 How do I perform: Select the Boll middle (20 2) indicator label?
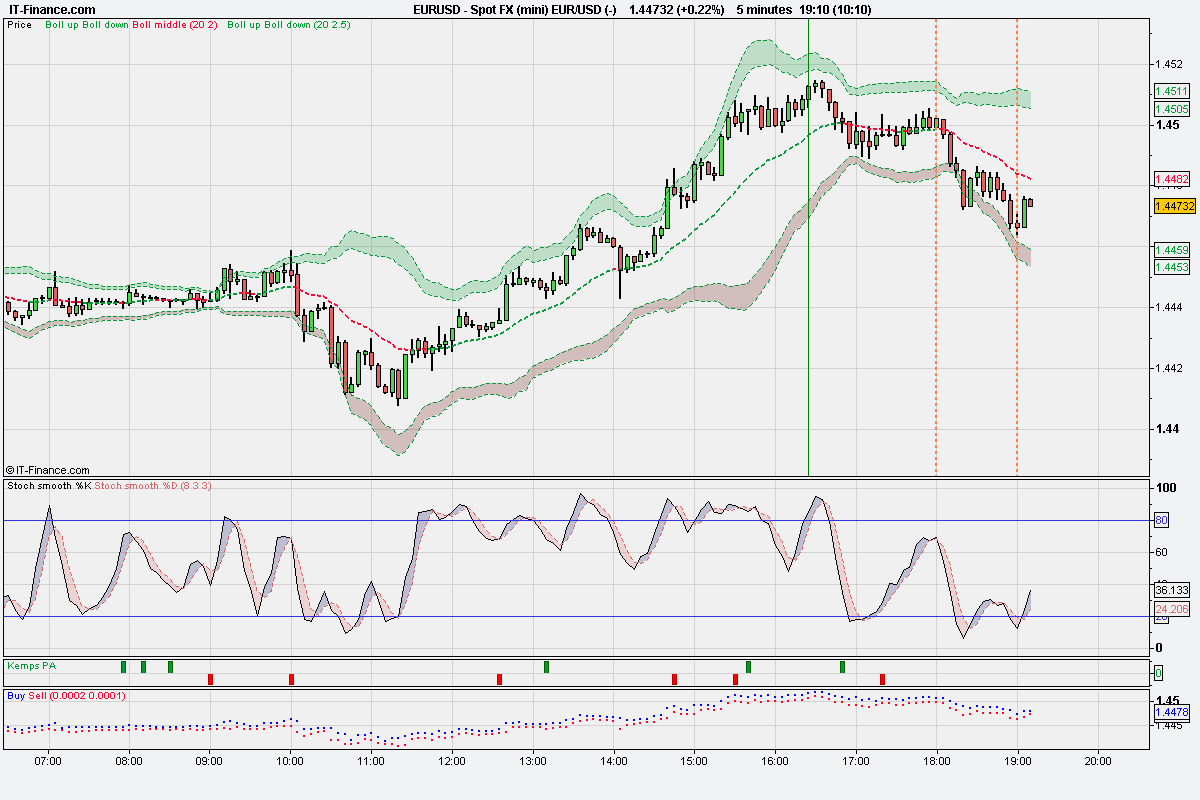(174, 24)
